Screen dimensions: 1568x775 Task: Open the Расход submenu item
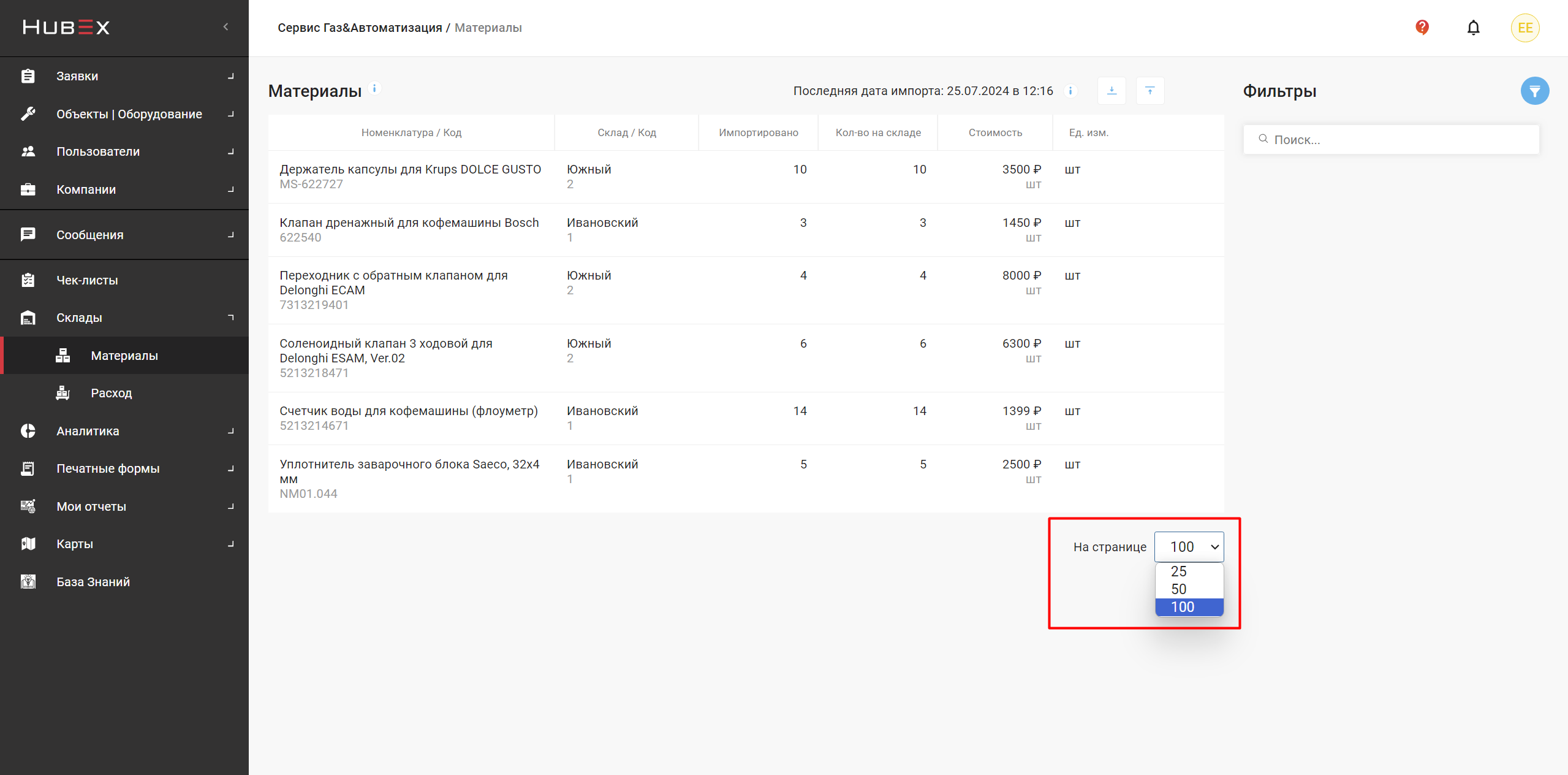point(112,393)
